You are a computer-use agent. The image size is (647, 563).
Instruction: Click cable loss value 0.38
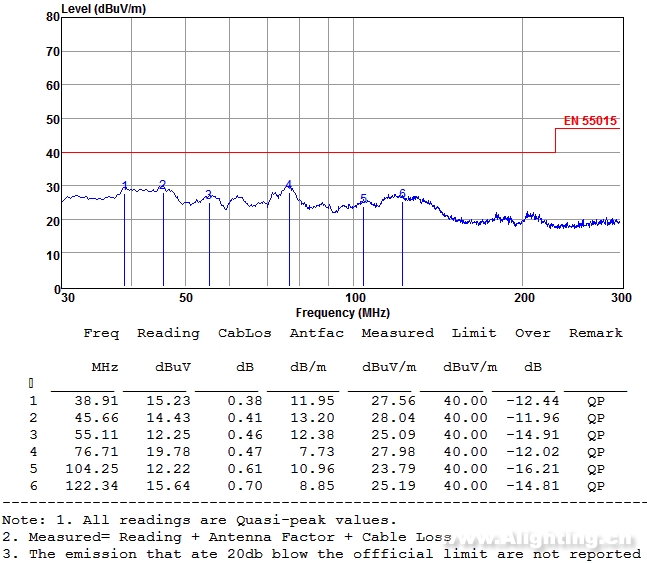pyautogui.click(x=245, y=401)
